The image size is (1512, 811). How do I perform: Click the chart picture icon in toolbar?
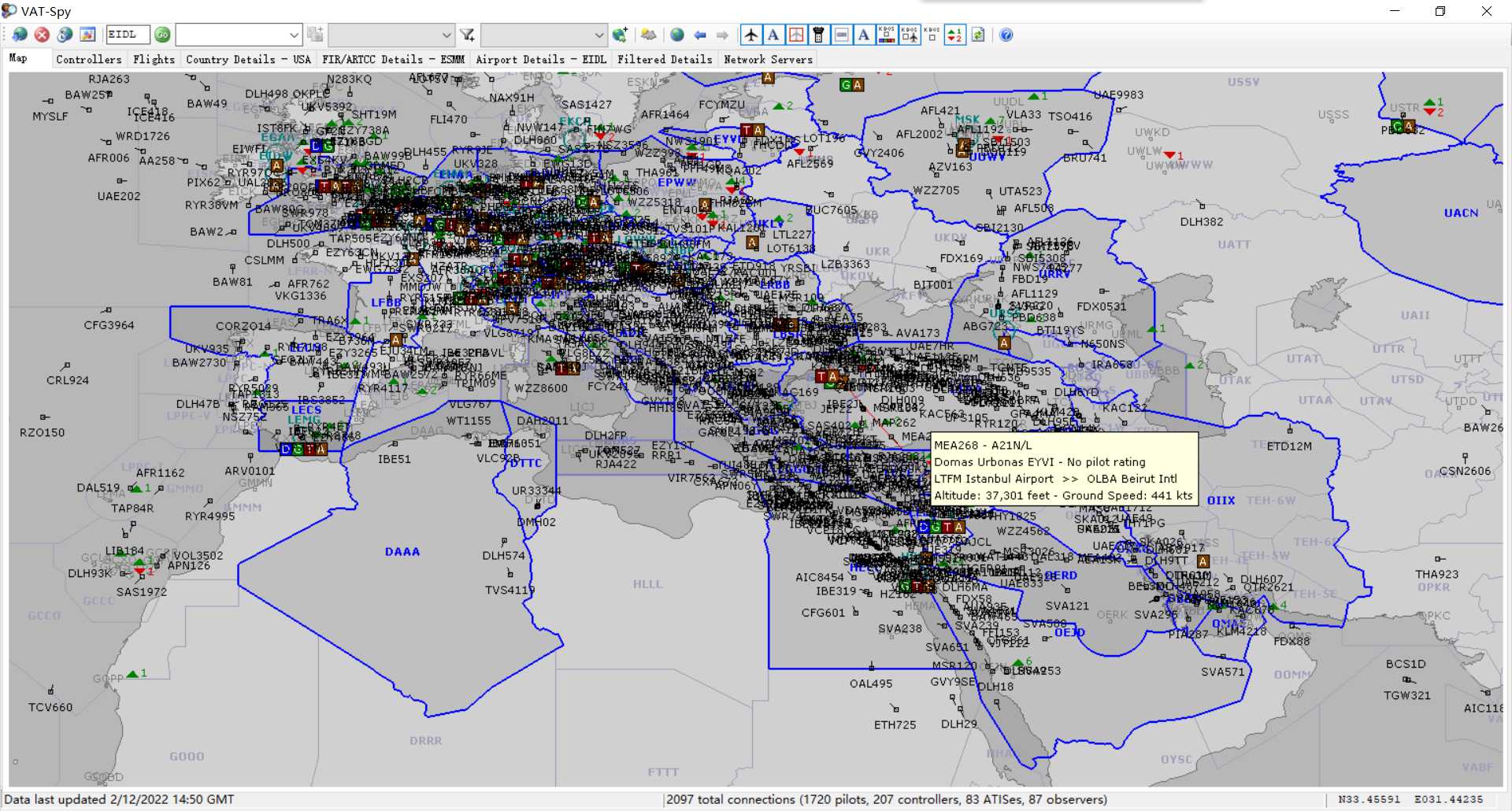click(87, 35)
